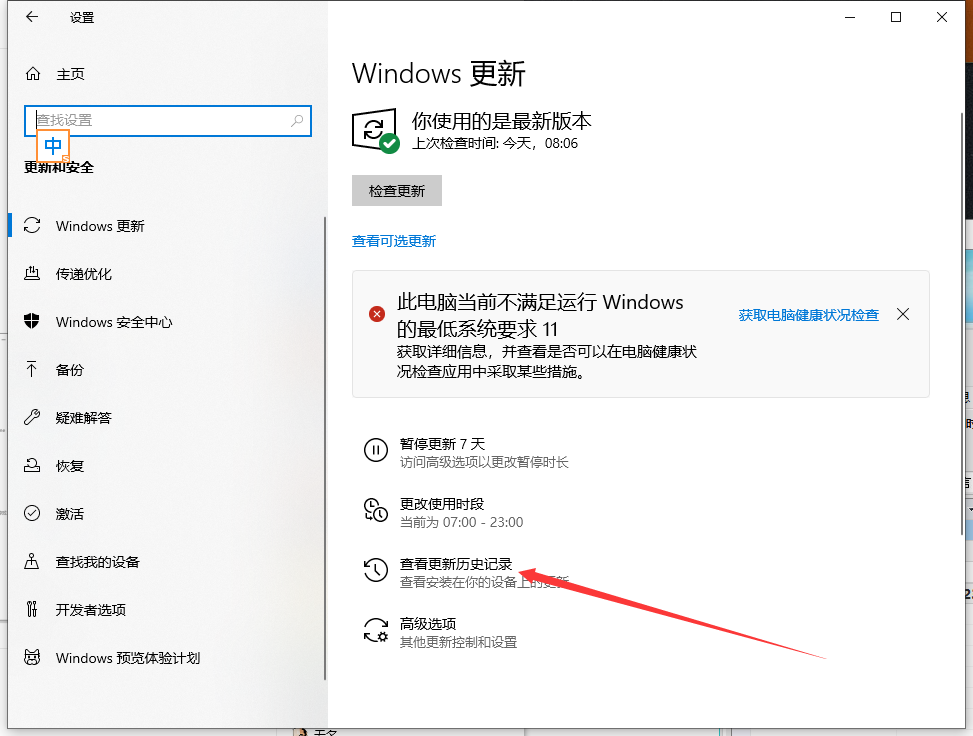This screenshot has width=973, height=736.
Task: Click the Windows 更新 sync icon in sidebar
Action: click(32, 225)
